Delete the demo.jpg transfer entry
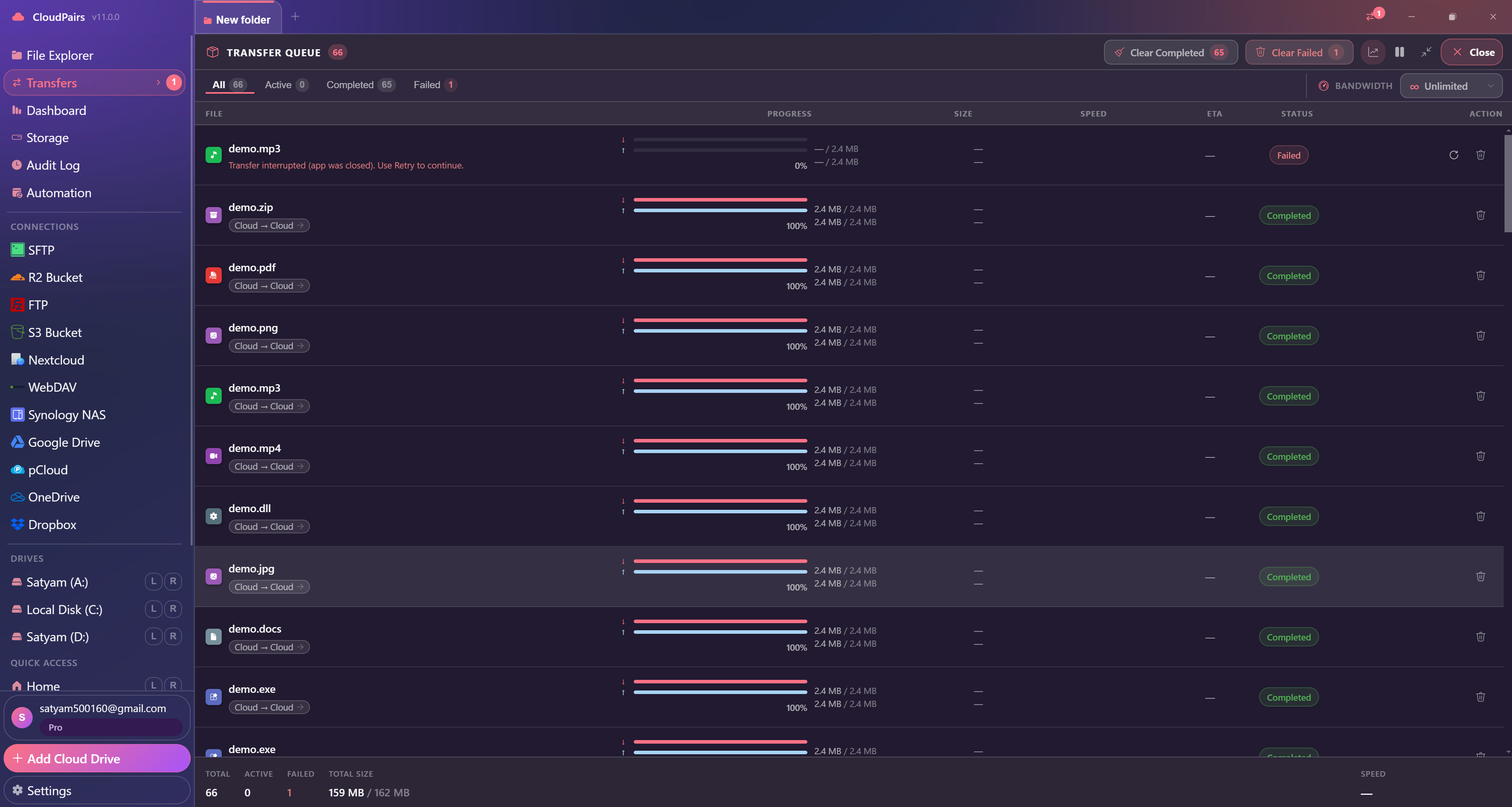Viewport: 1512px width, 807px height. click(1480, 576)
